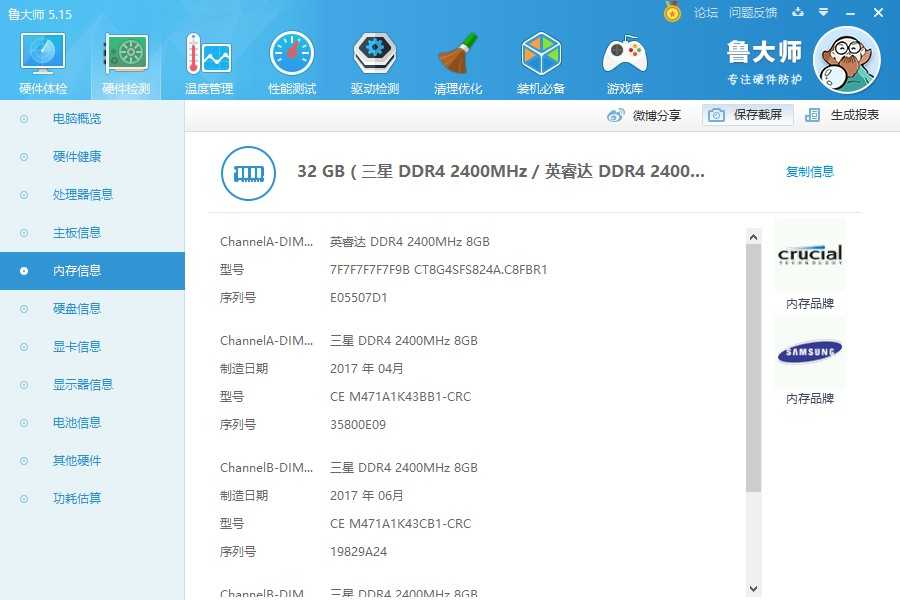Click the Crucial brand logo
The width and height of the screenshot is (900, 600).
tap(810, 254)
